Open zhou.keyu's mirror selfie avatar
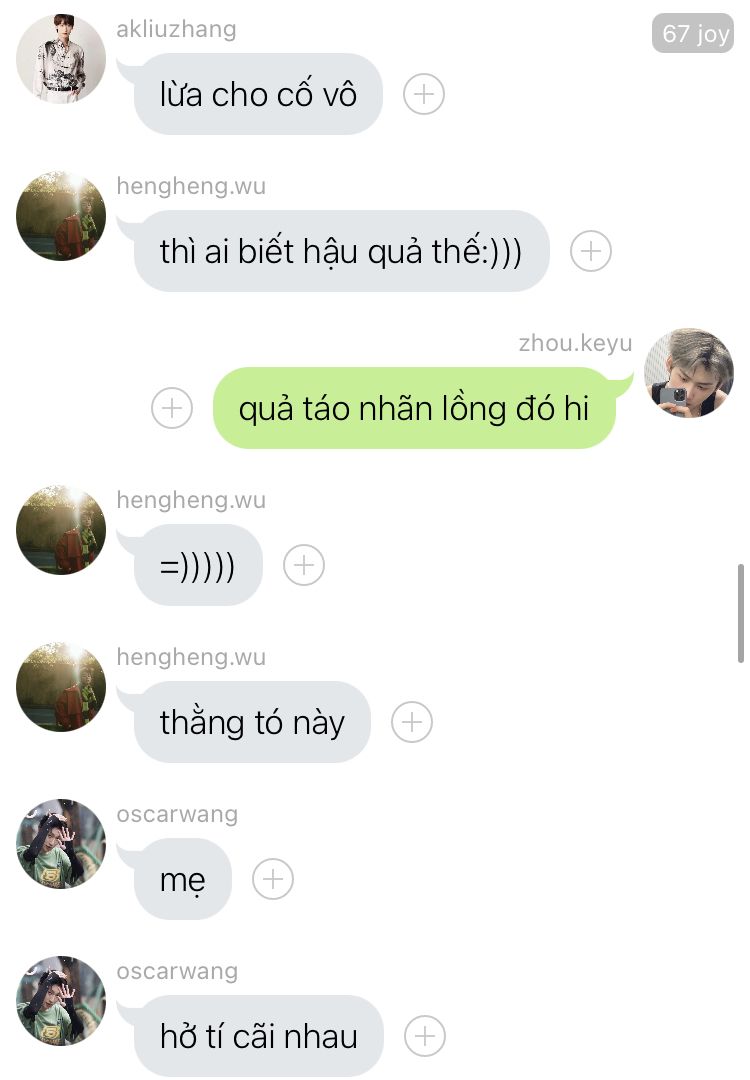The width and height of the screenshot is (750, 1080). (689, 373)
